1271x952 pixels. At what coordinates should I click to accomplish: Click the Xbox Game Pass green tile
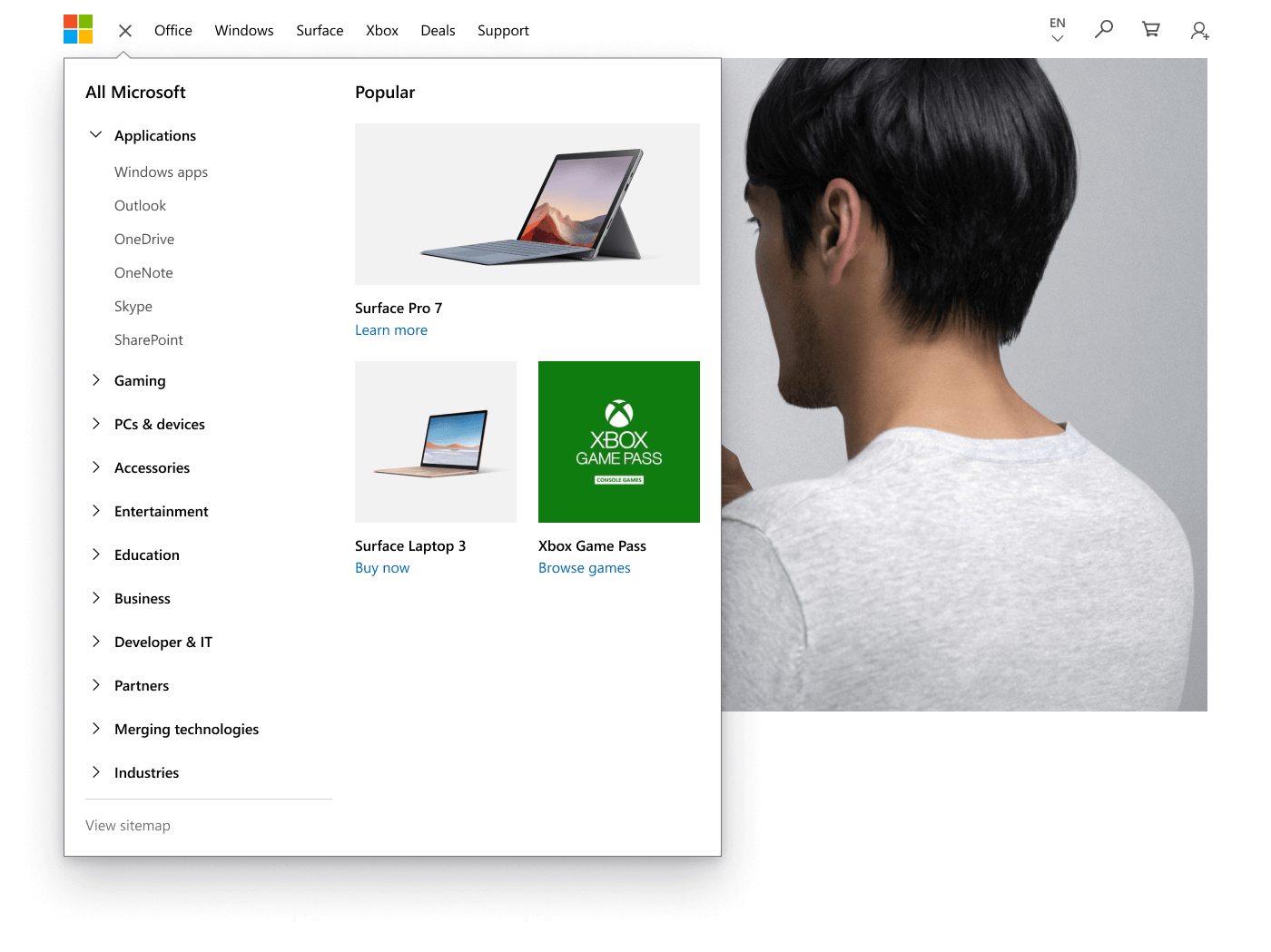click(619, 442)
